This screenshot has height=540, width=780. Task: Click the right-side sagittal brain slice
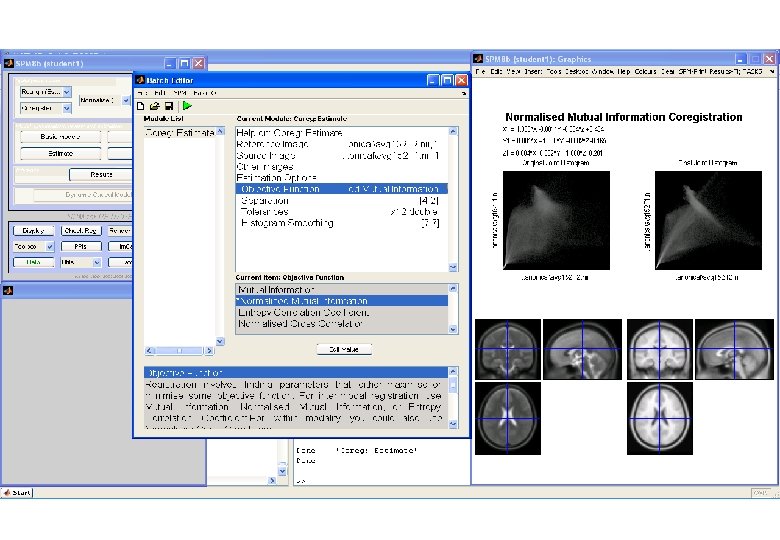[734, 350]
